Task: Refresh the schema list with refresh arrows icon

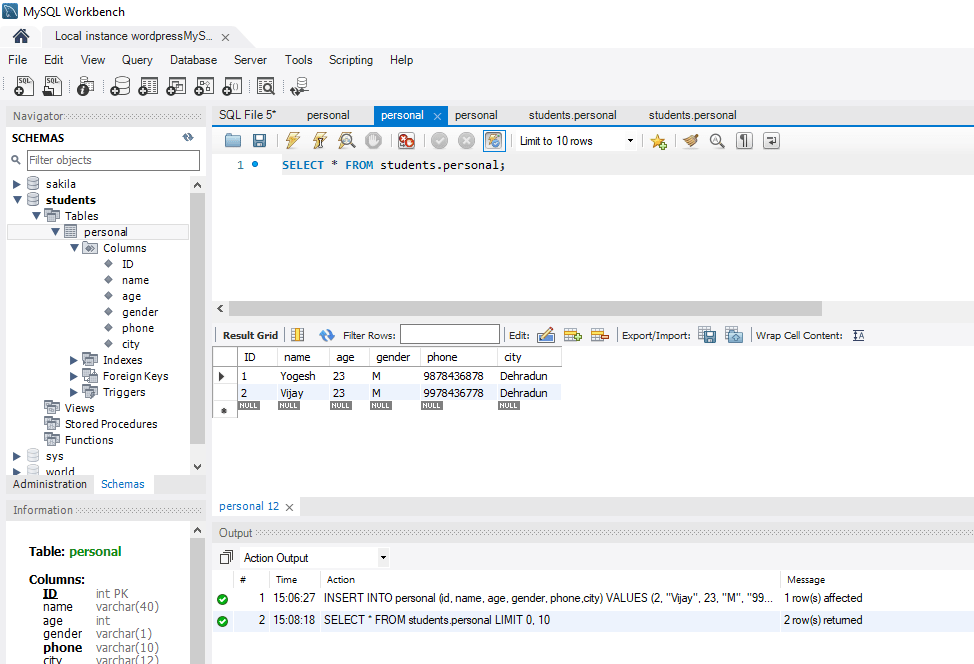Action: coord(188,137)
